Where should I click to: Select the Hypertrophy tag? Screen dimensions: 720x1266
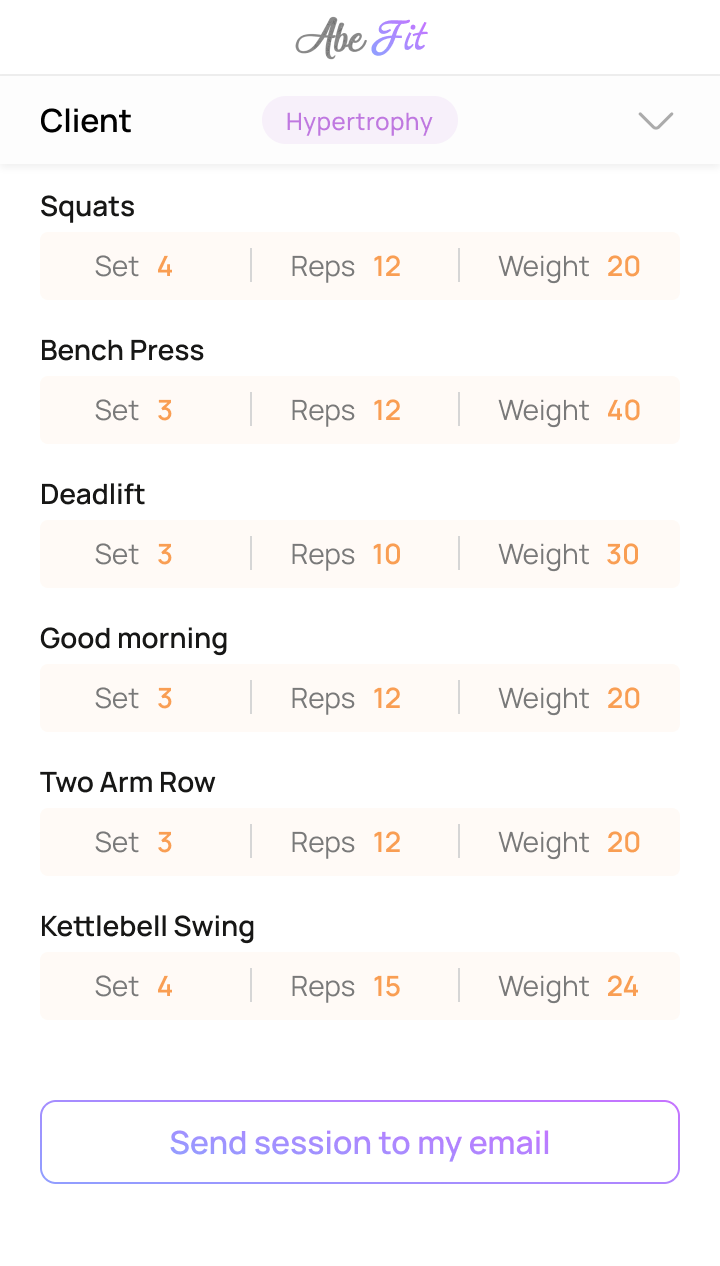[x=359, y=121]
